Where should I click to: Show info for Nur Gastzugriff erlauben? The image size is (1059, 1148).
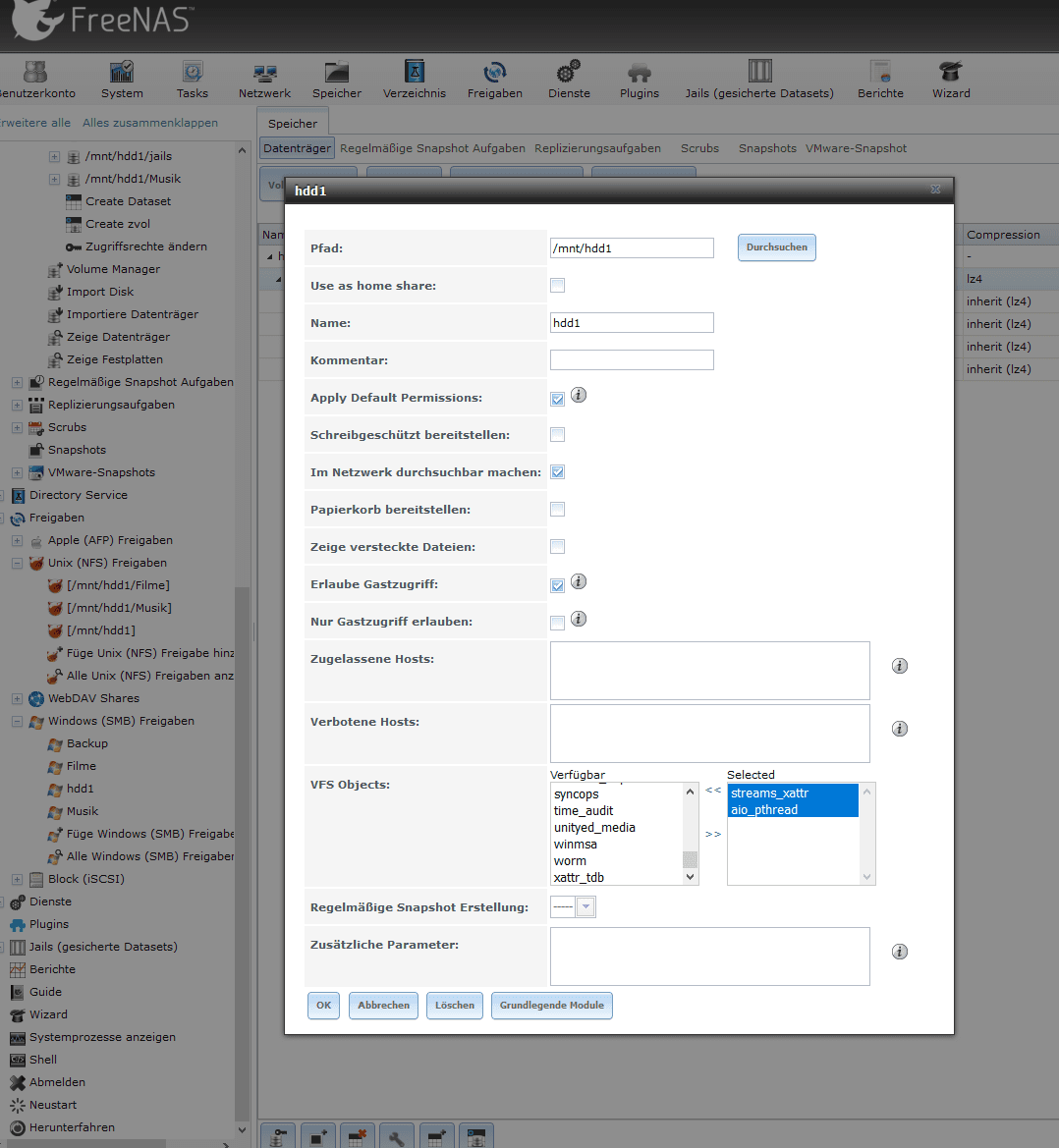(x=579, y=620)
